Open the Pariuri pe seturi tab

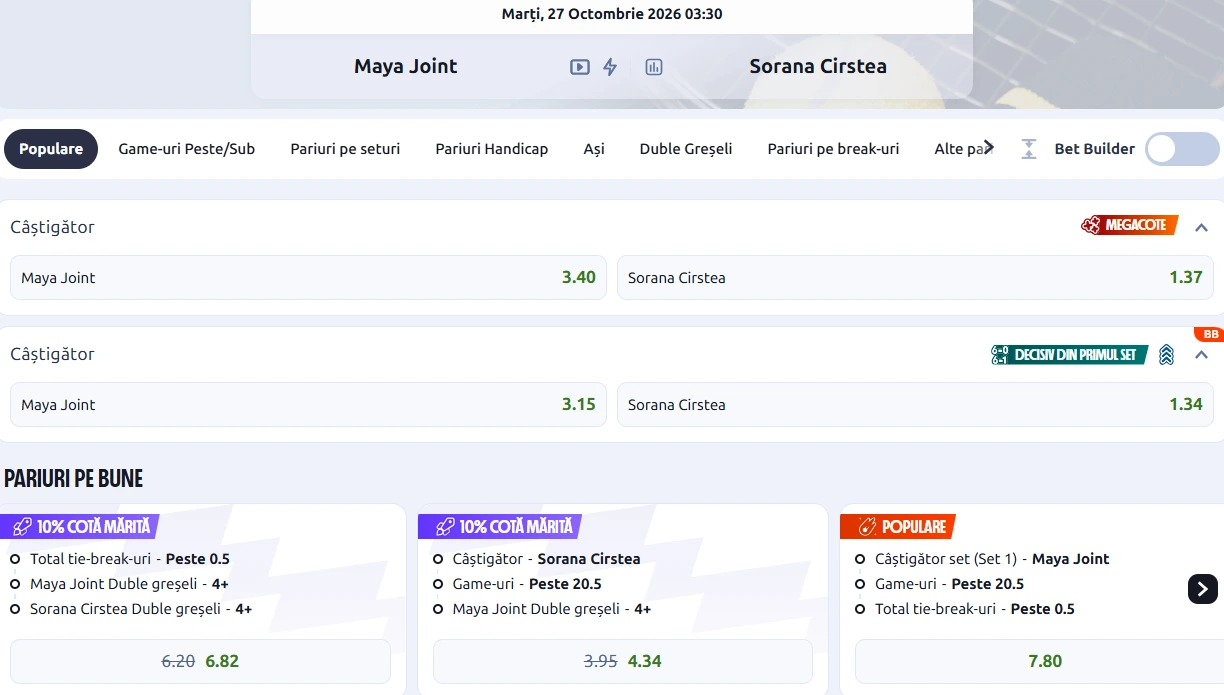coord(345,149)
